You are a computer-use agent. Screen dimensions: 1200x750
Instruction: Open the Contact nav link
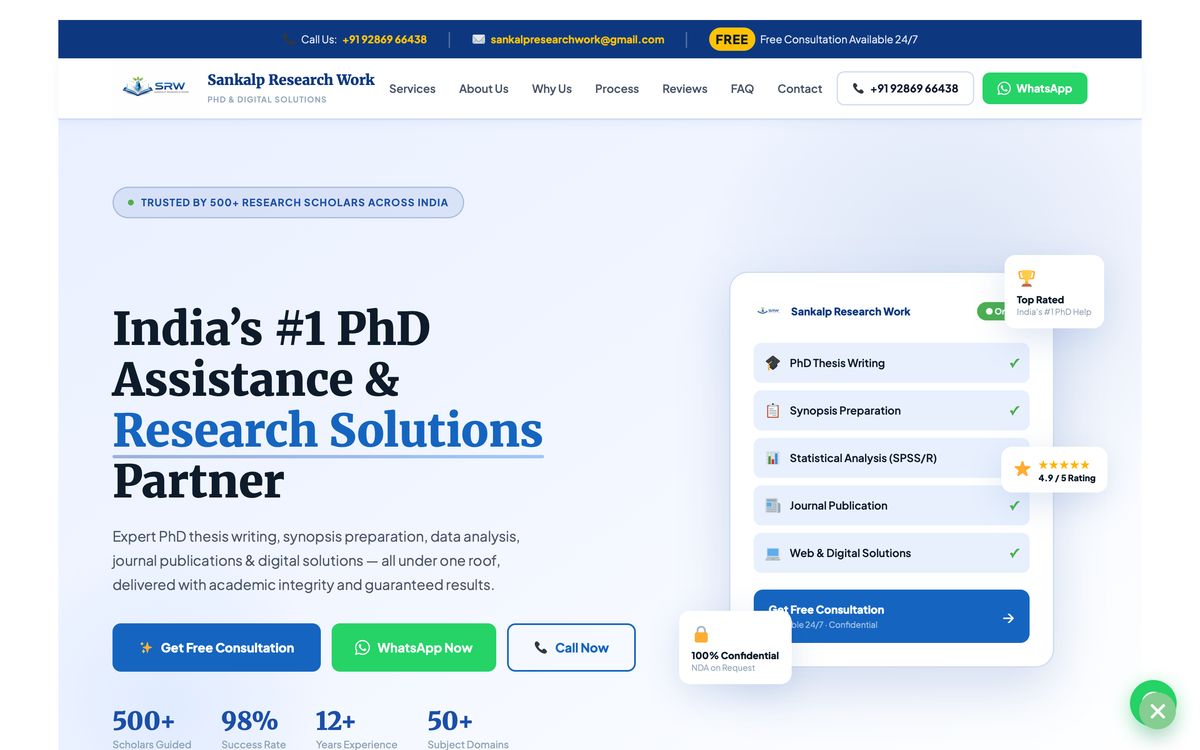800,89
